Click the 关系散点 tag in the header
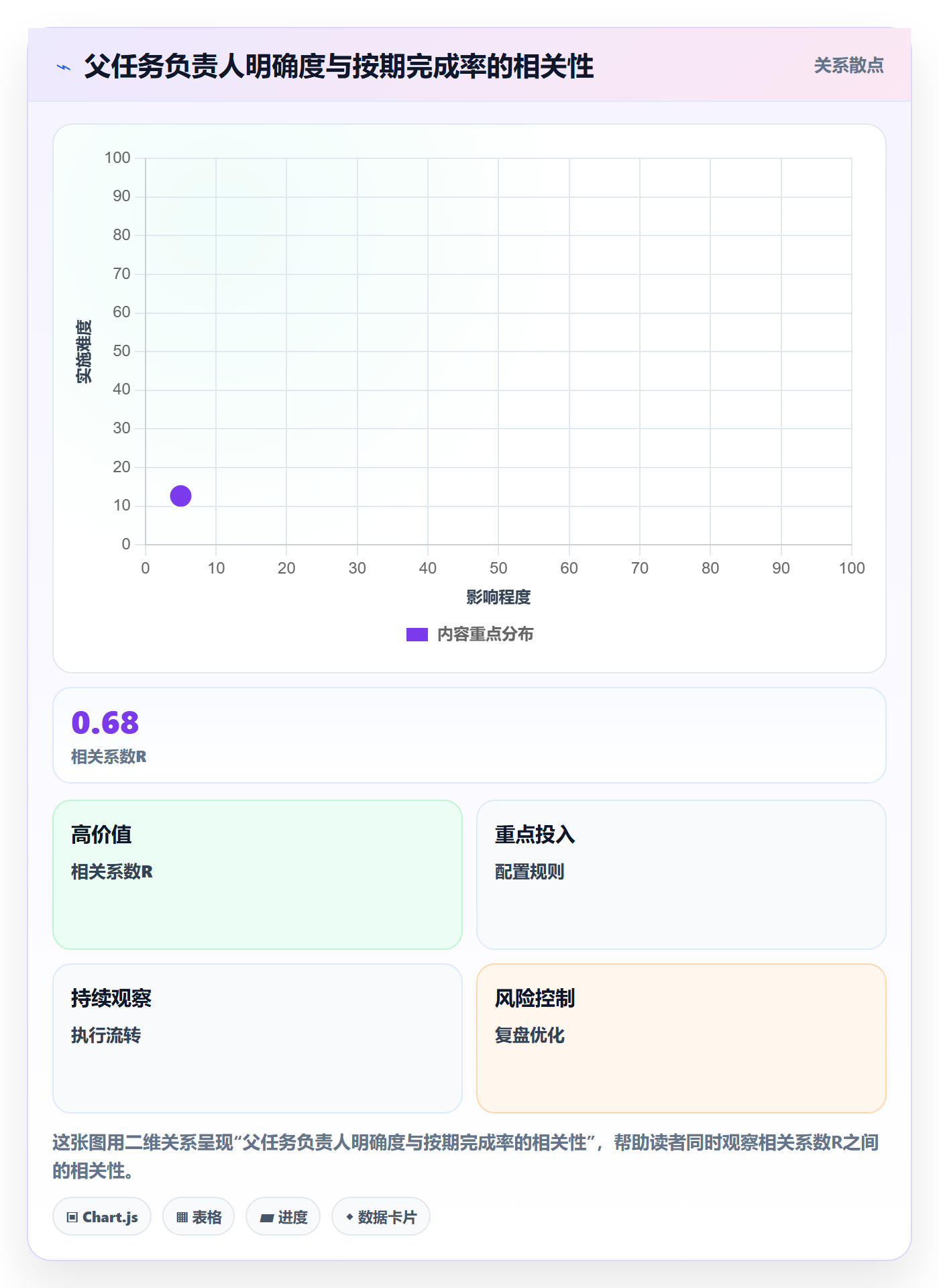The image size is (939, 1288). point(848,66)
